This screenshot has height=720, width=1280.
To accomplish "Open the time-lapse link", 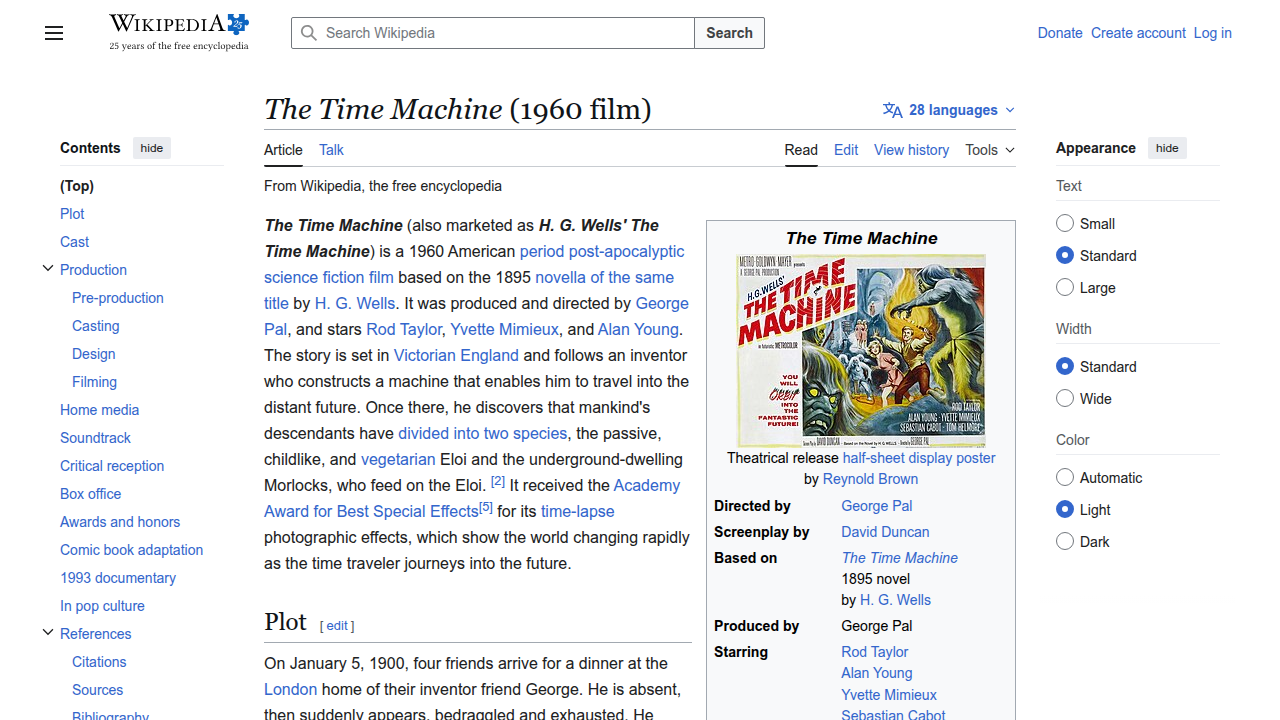I will coord(578,511).
